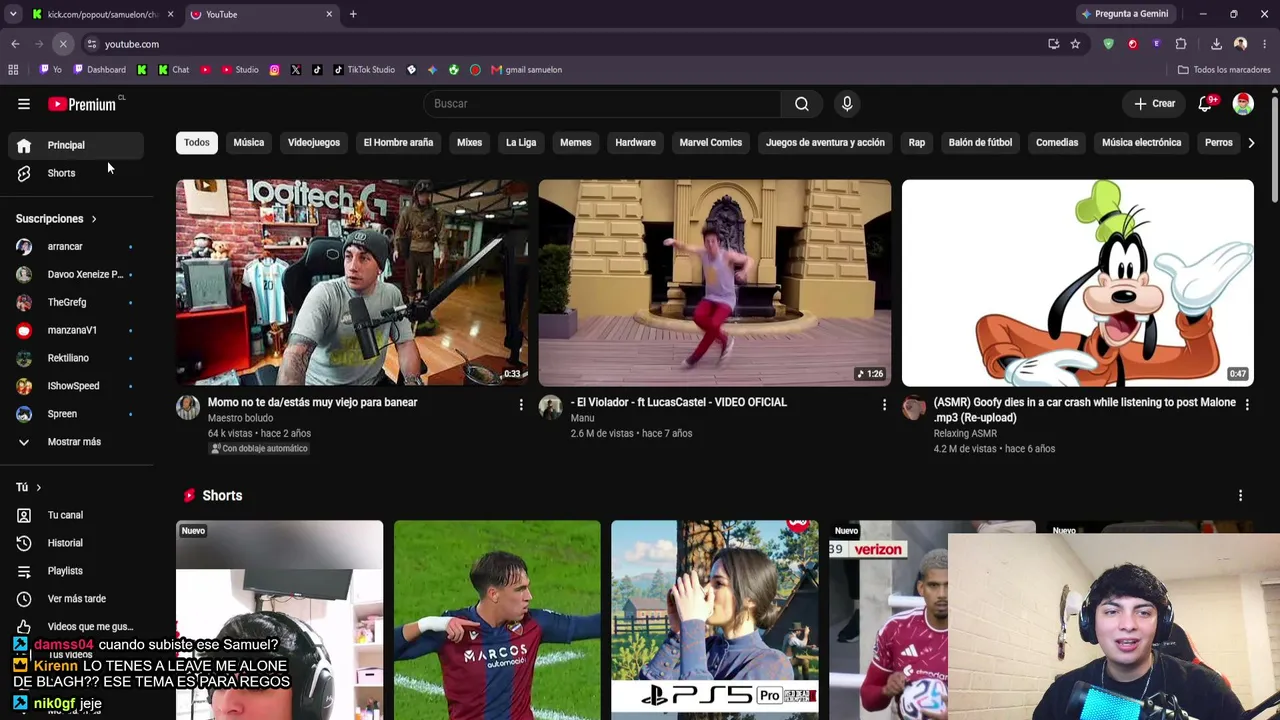
Task: Select the Hardware filter chip
Action: click(636, 143)
